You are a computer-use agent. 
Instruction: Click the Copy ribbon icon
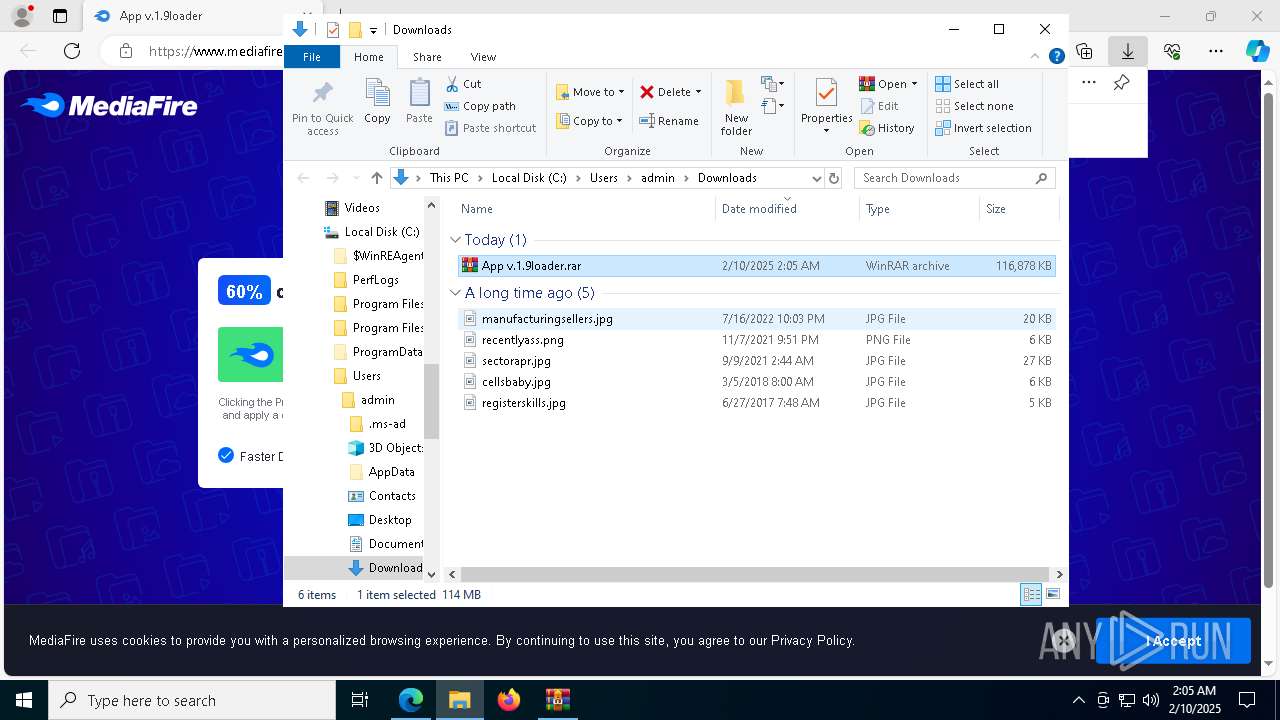pos(377,102)
